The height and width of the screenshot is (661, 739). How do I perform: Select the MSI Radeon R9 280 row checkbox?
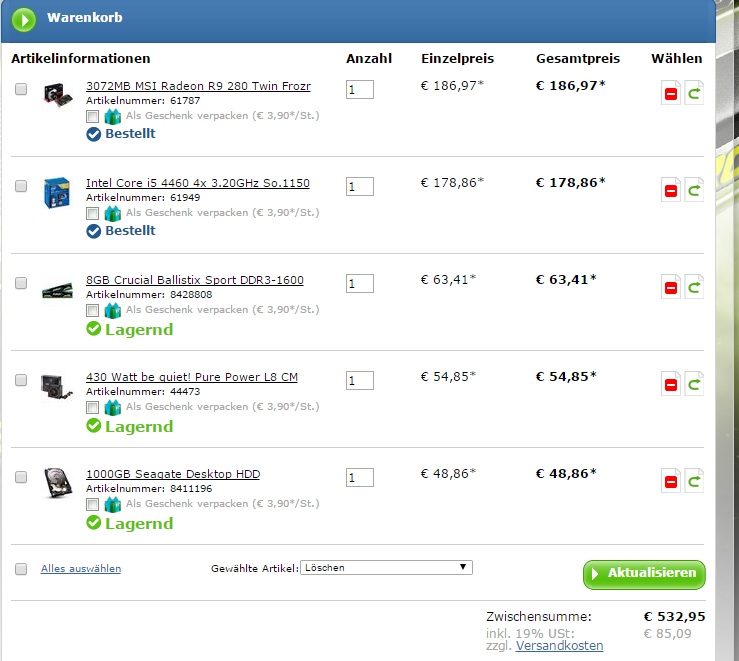coord(21,89)
